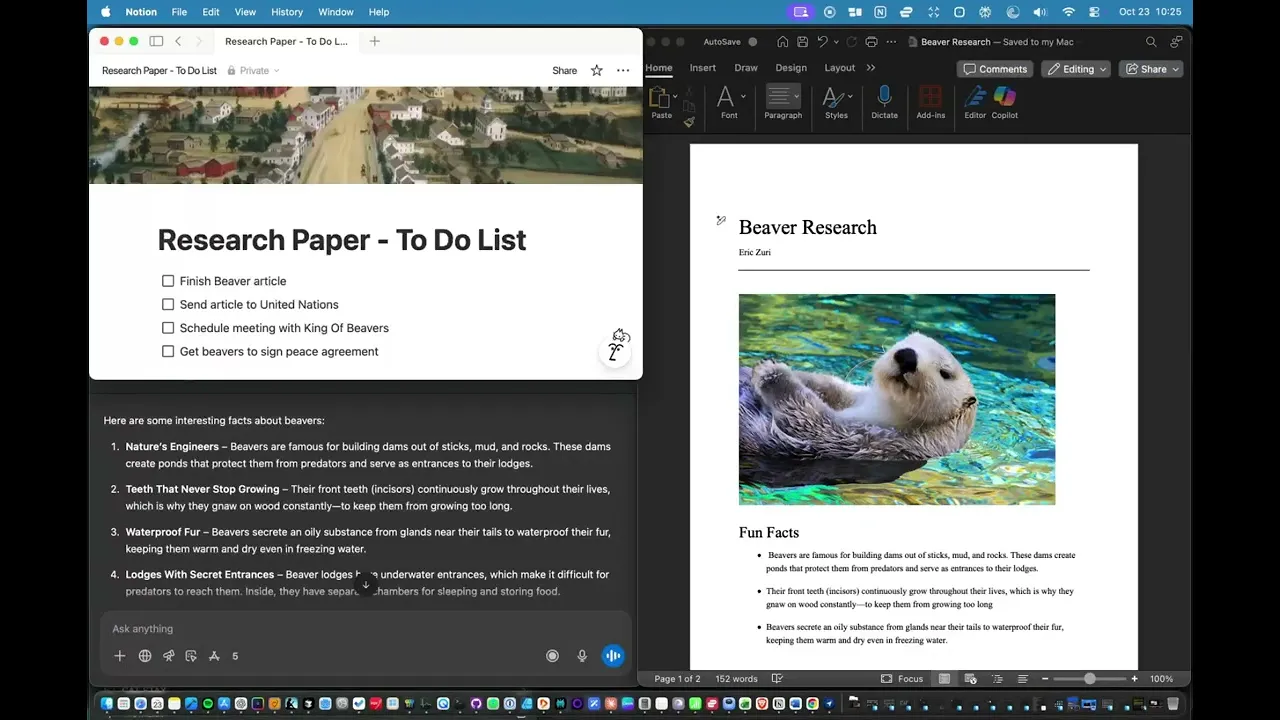The image size is (1280, 720).
Task: Open the Private visibility dropdown in Notion
Action: pos(254,71)
